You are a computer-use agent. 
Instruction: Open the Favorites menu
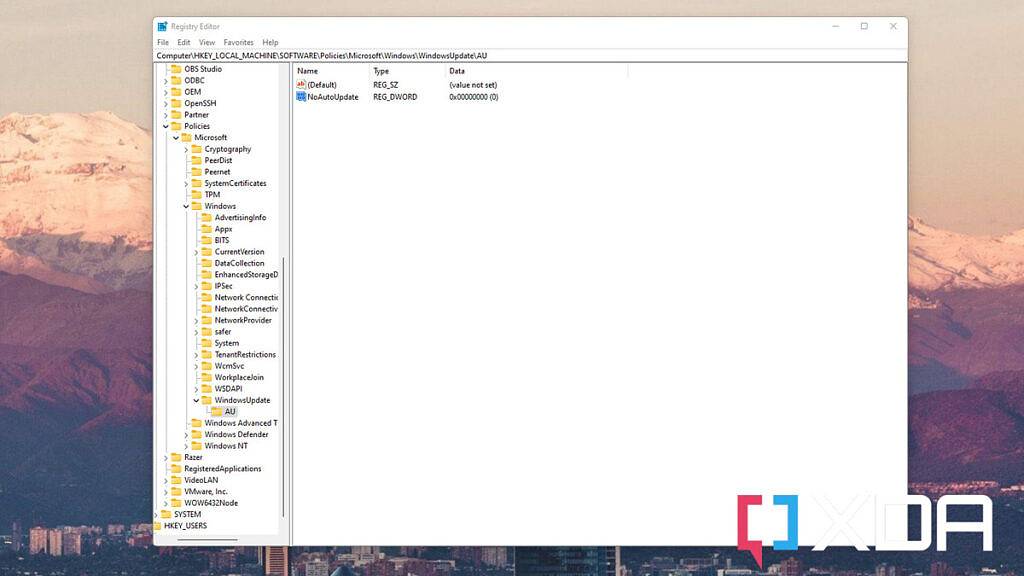pyautogui.click(x=238, y=42)
